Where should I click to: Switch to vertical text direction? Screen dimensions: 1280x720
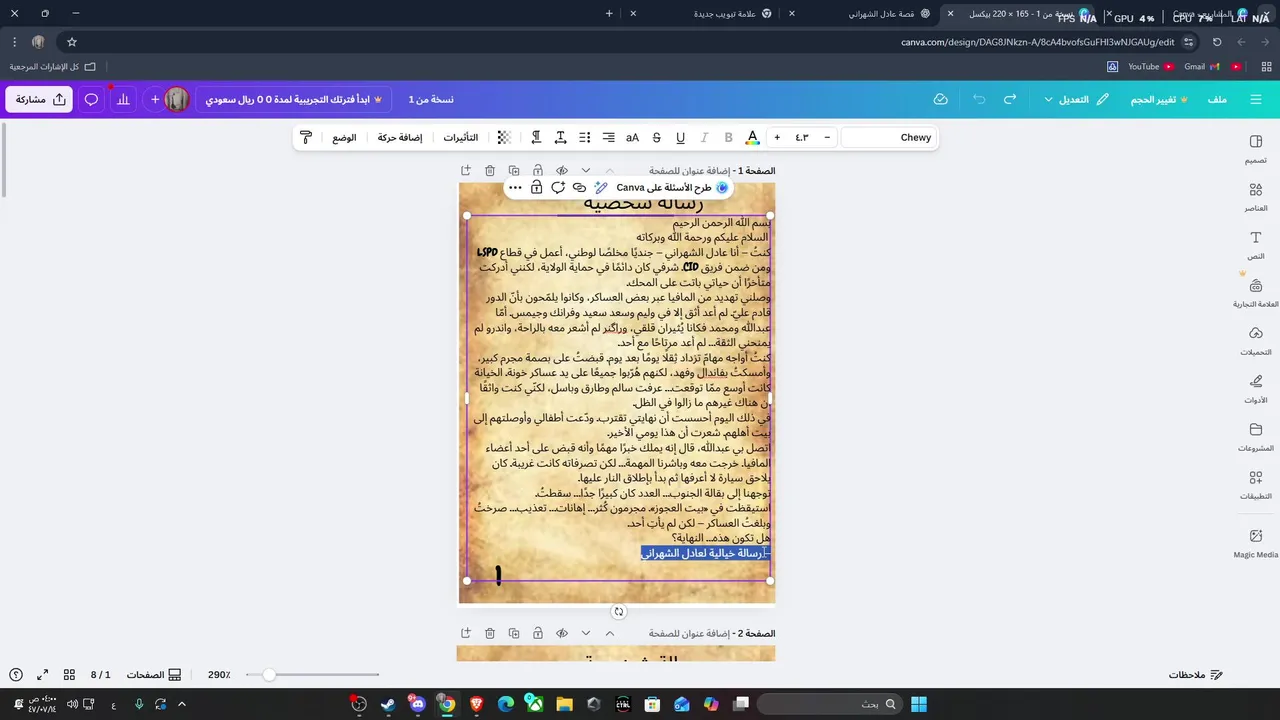click(536, 137)
